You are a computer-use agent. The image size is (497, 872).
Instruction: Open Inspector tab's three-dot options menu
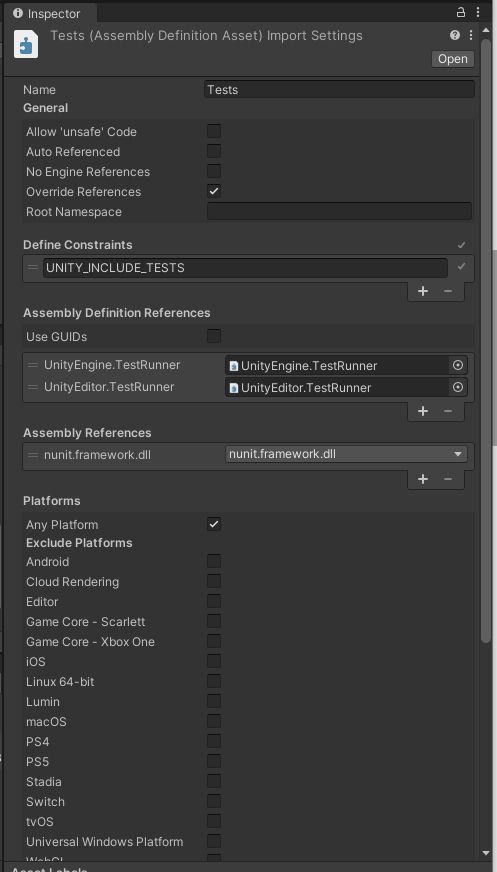coord(478,12)
